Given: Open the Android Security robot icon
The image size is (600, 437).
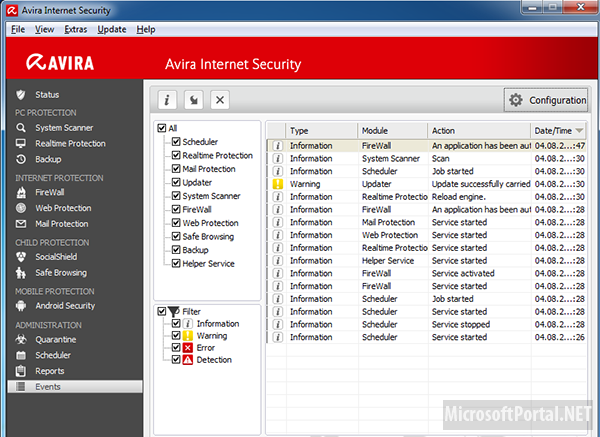Looking at the screenshot, I should coord(21,305).
